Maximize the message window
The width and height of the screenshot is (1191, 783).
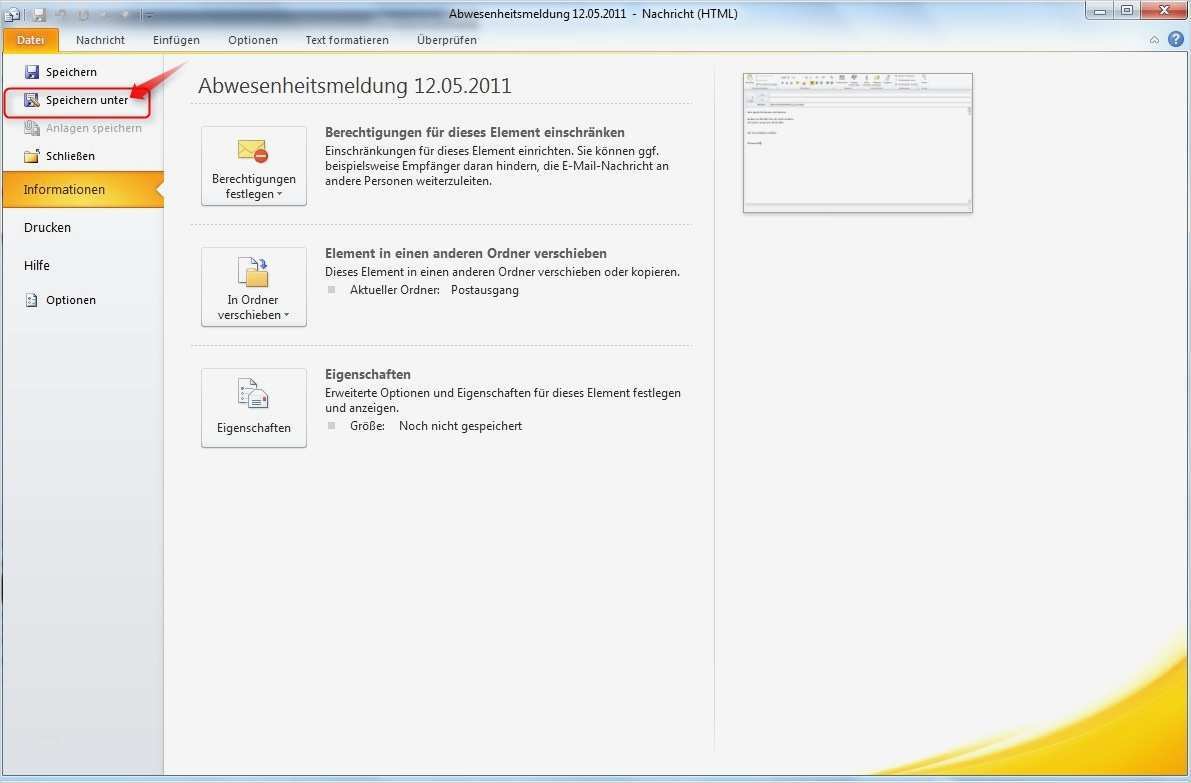click(1127, 11)
